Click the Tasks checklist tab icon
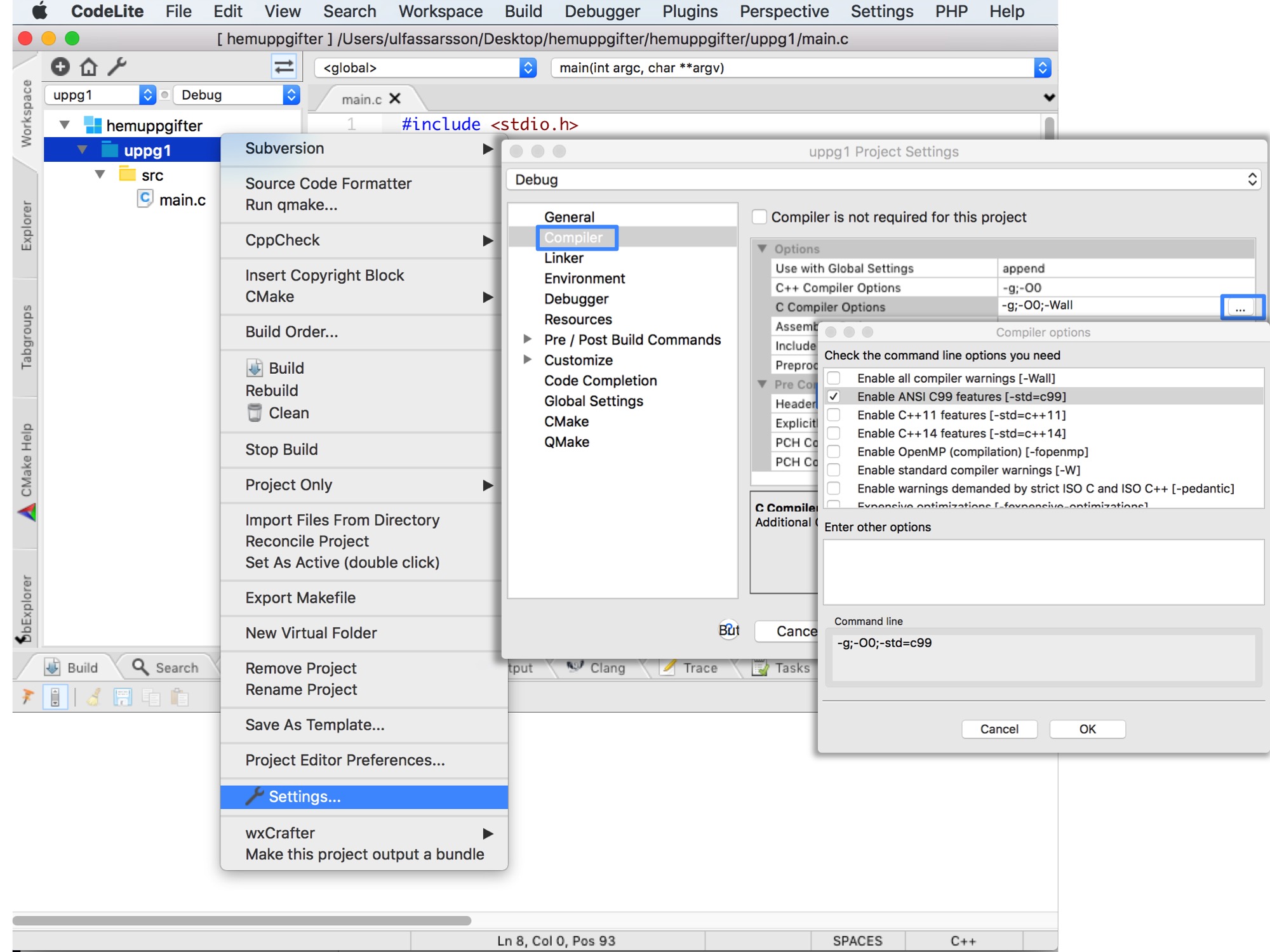The width and height of the screenshot is (1270, 952). click(760, 668)
